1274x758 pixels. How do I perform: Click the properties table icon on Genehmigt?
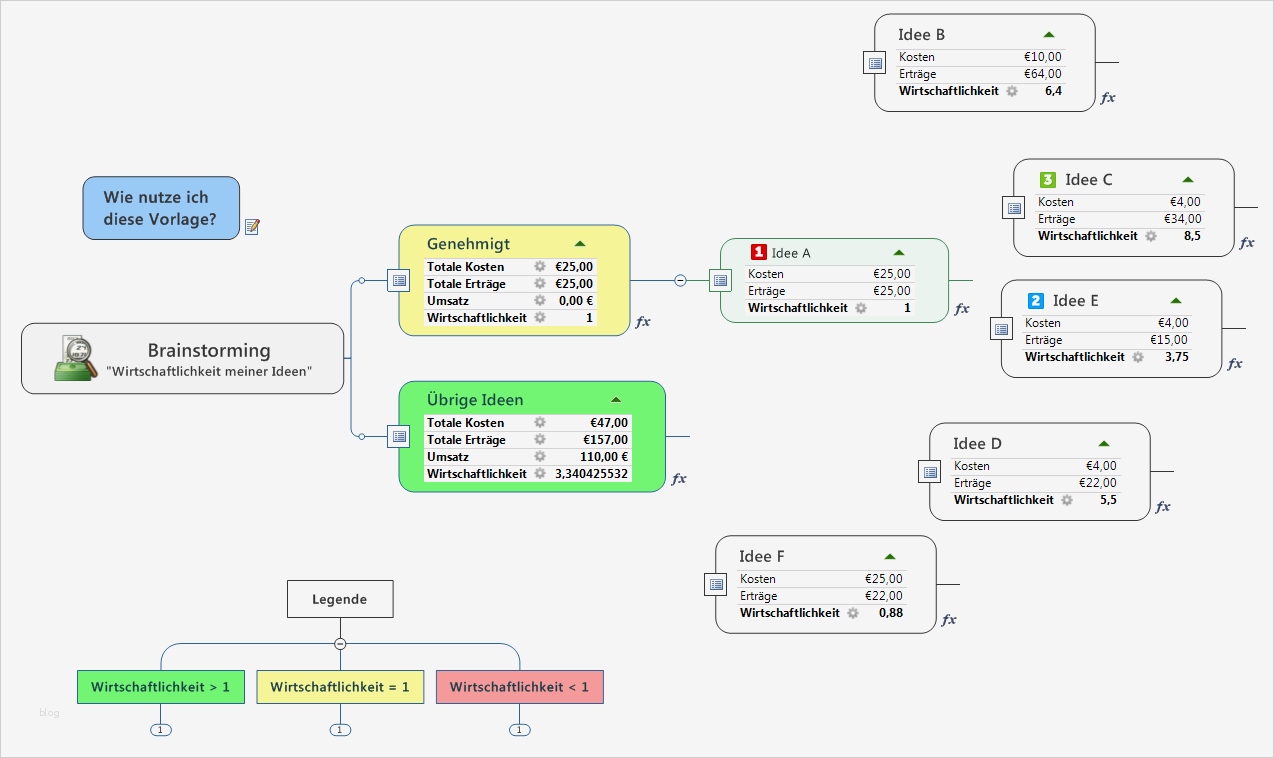(398, 281)
